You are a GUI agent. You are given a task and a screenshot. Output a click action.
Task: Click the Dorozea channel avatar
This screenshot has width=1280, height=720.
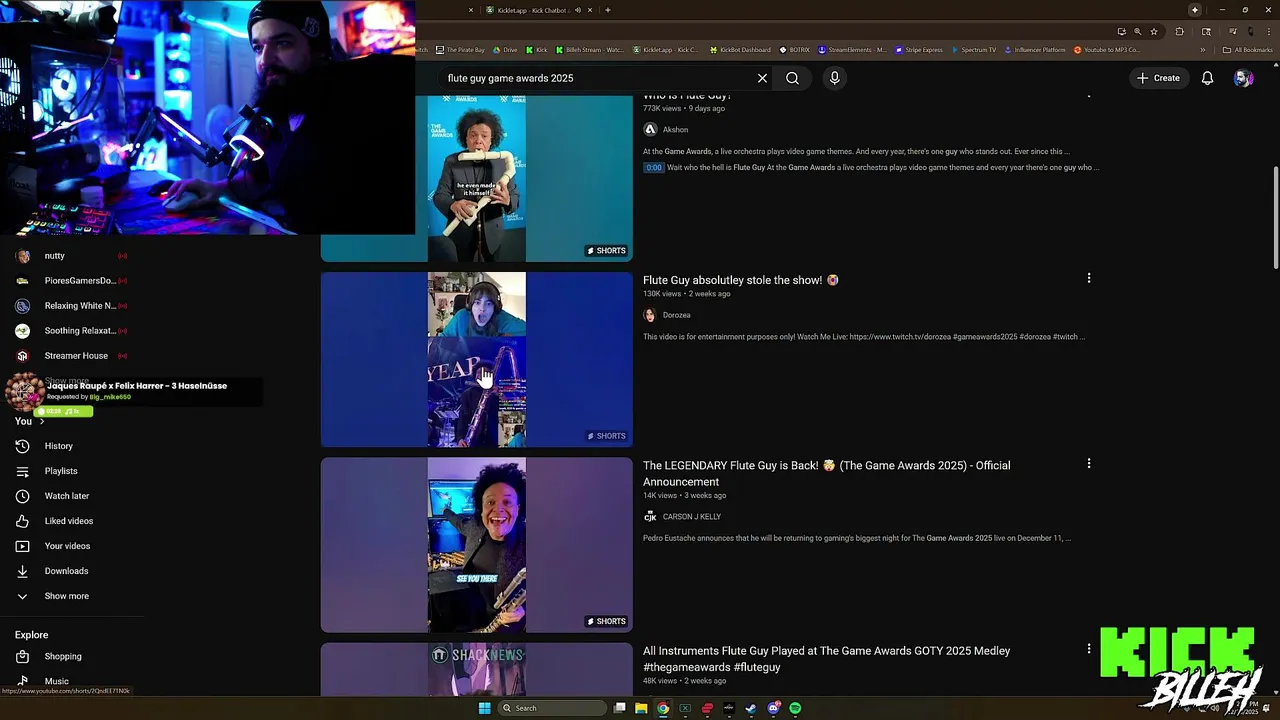tap(650, 315)
